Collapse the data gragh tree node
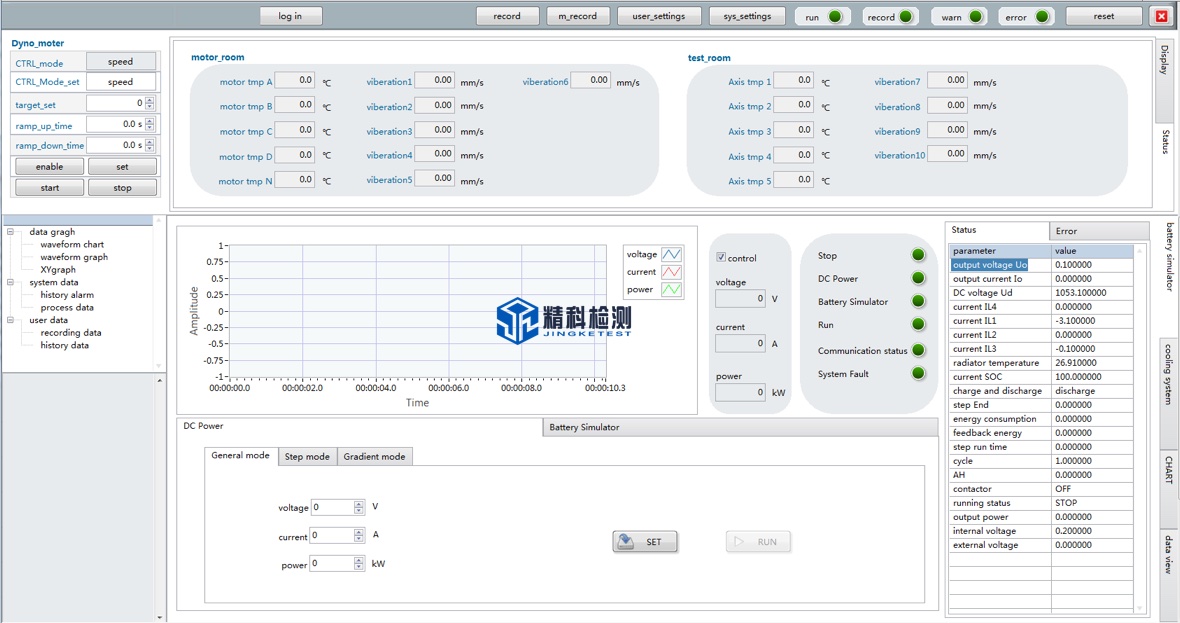 (x=11, y=232)
